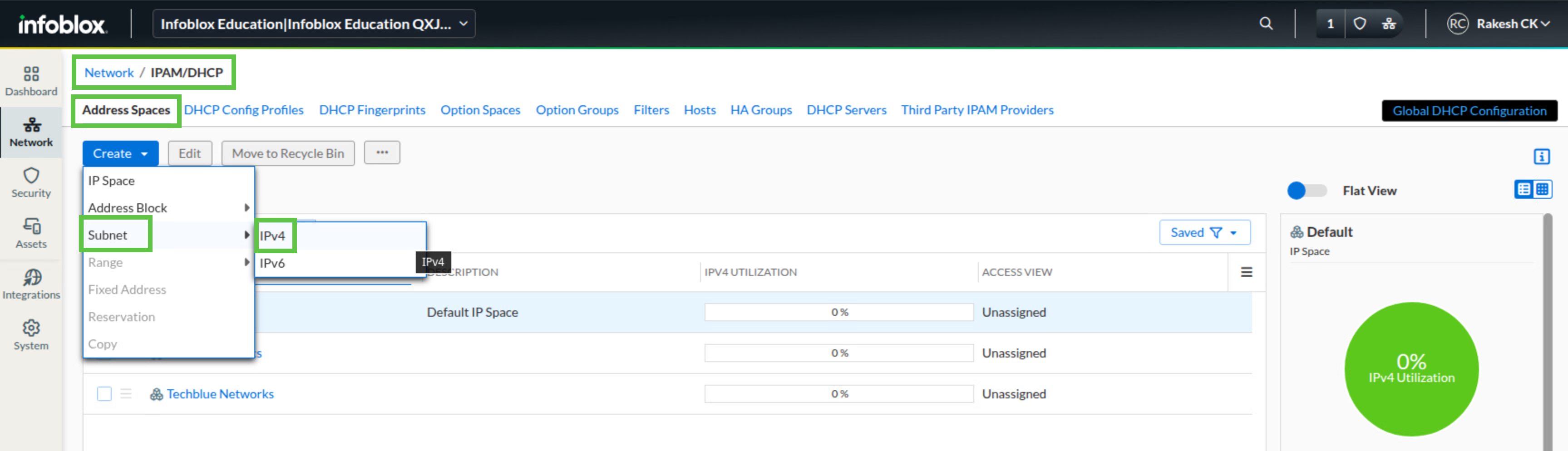Click the notification count 1 badge
Screen dimensions: 1568x451
(x=1331, y=24)
